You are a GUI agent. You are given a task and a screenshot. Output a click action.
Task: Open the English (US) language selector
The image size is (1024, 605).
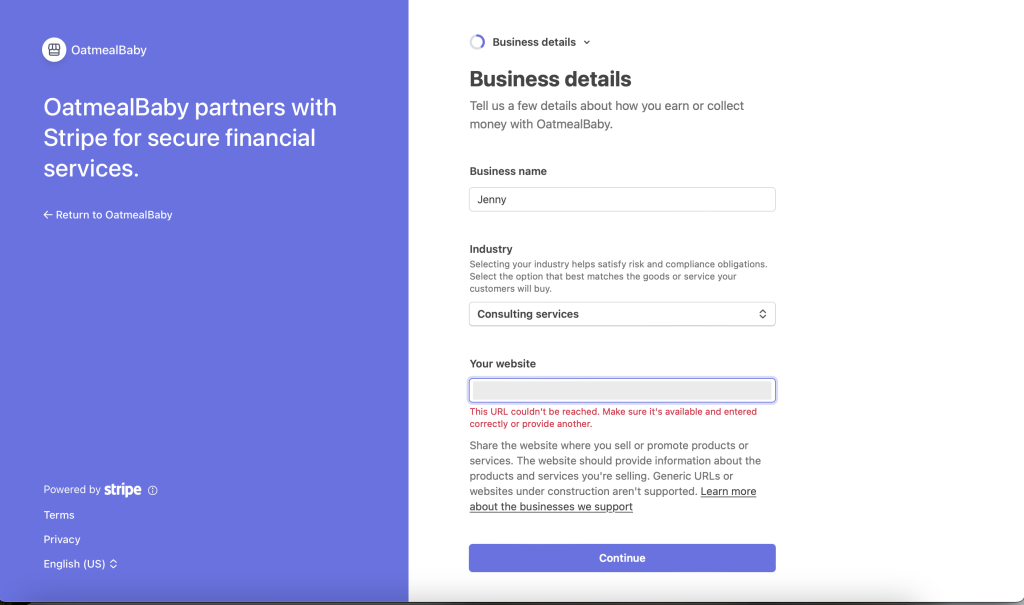80,564
